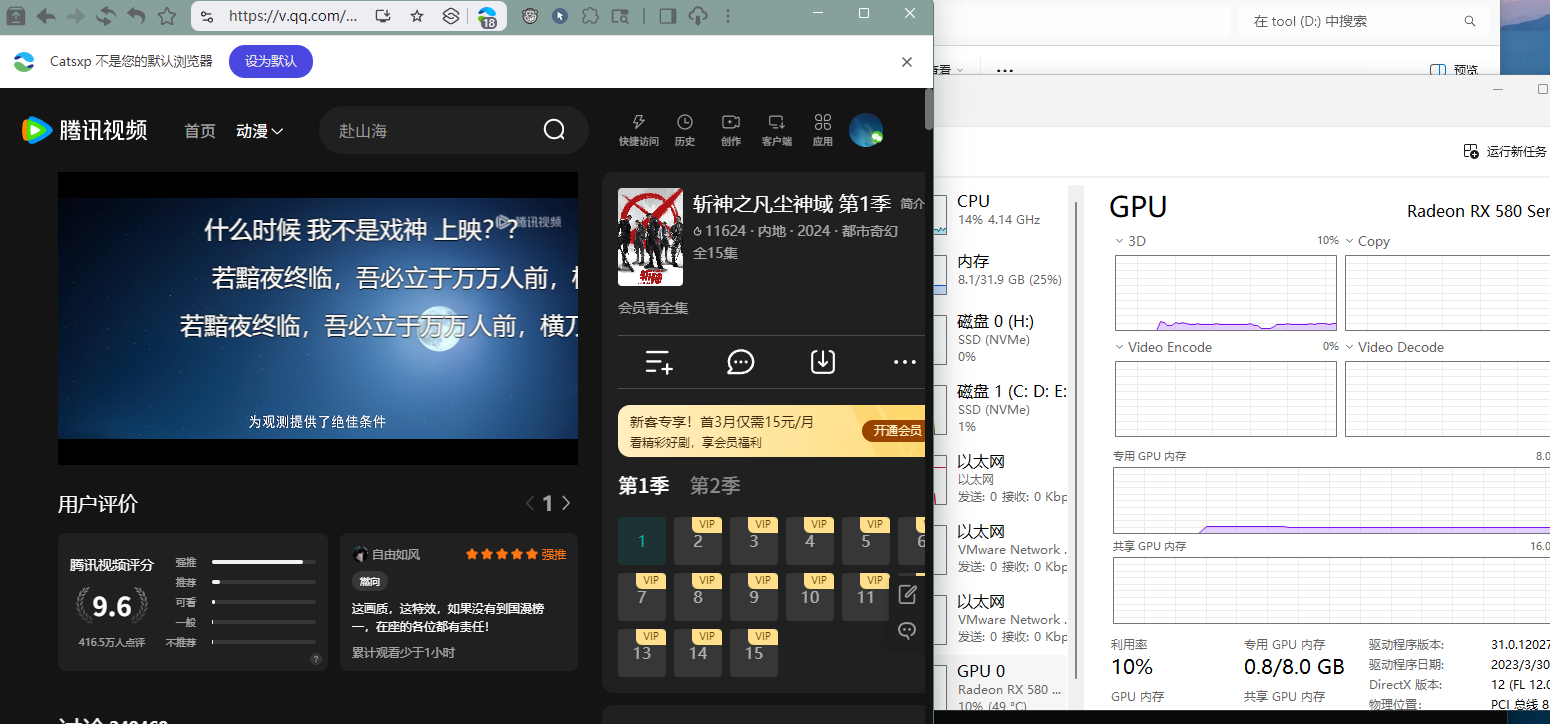Open the browser three-dot main menu
The width and height of the screenshot is (1550, 724).
pyautogui.click(x=727, y=16)
